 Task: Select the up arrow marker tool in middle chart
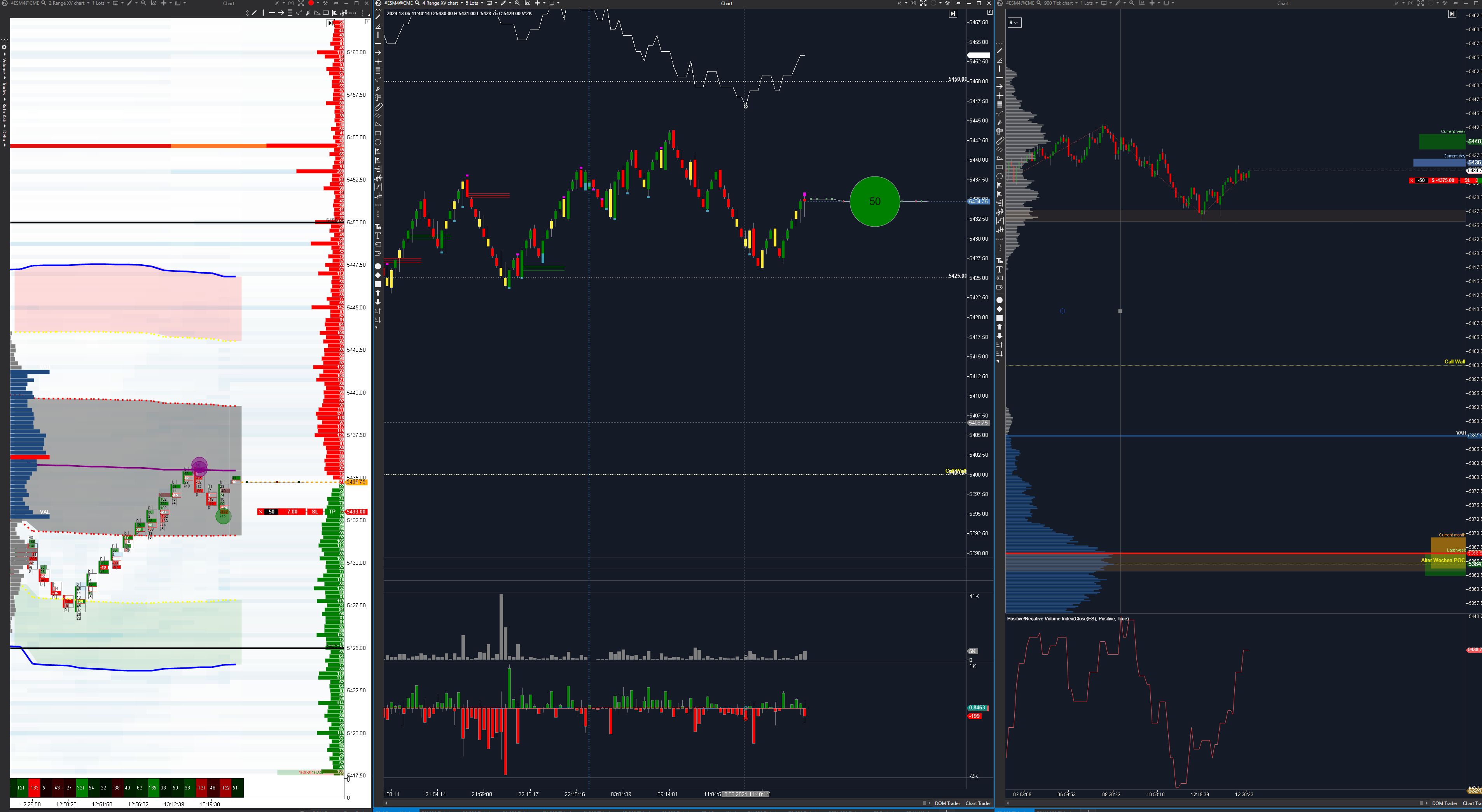tap(378, 293)
